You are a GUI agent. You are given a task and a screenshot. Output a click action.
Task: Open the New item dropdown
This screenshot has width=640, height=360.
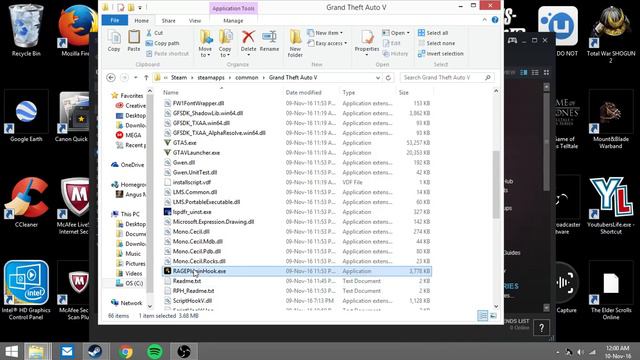pyautogui.click(x=325, y=33)
